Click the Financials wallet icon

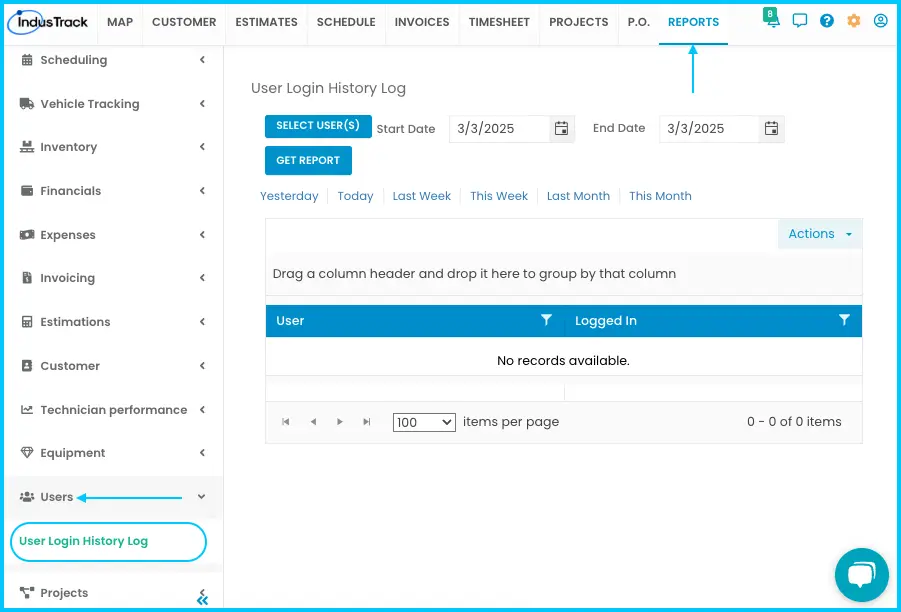coord(27,191)
